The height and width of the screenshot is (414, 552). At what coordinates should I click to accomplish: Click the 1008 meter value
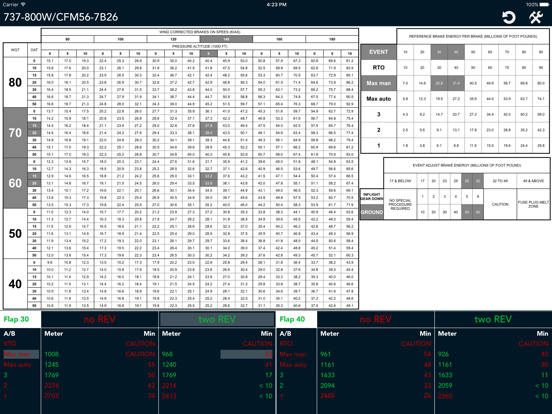click(51, 354)
